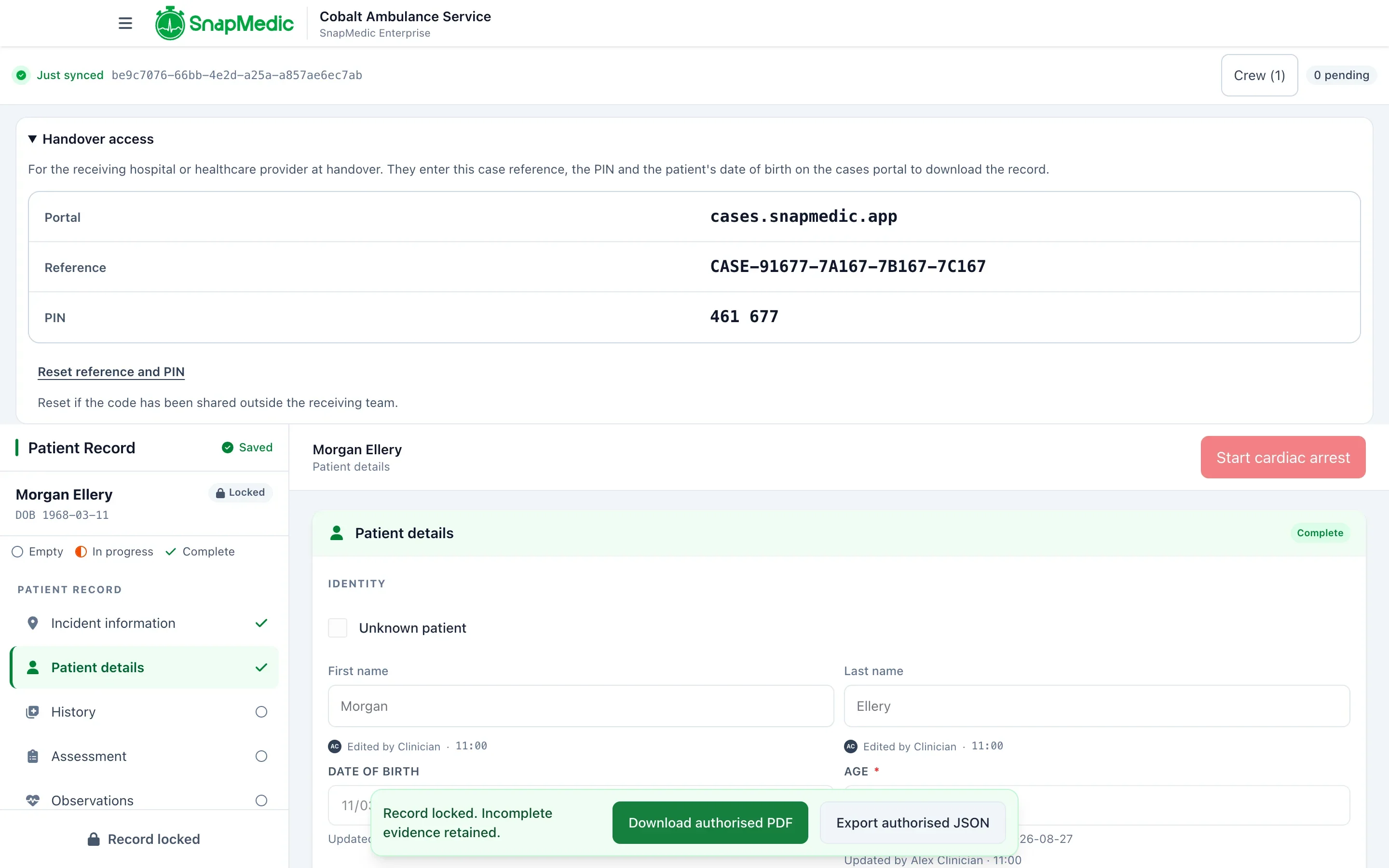Click the Record locked padlock icon
The image size is (1389, 868).
point(94,839)
